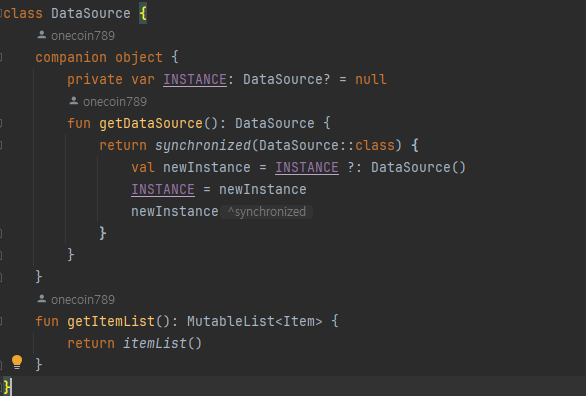Click the getDataSource function name
The image size is (586, 396).
(x=151, y=123)
